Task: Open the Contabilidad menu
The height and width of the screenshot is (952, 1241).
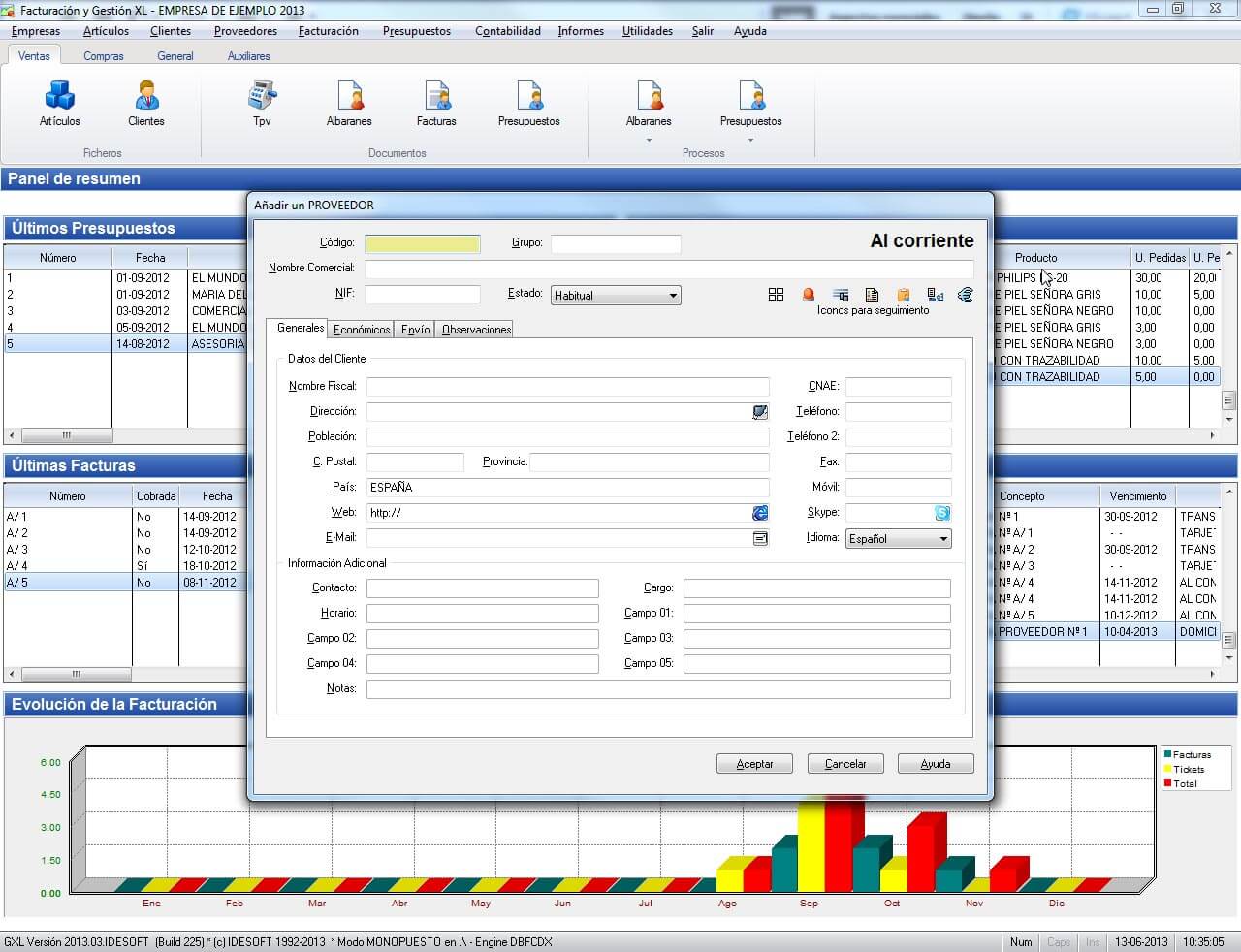Action: [x=507, y=31]
